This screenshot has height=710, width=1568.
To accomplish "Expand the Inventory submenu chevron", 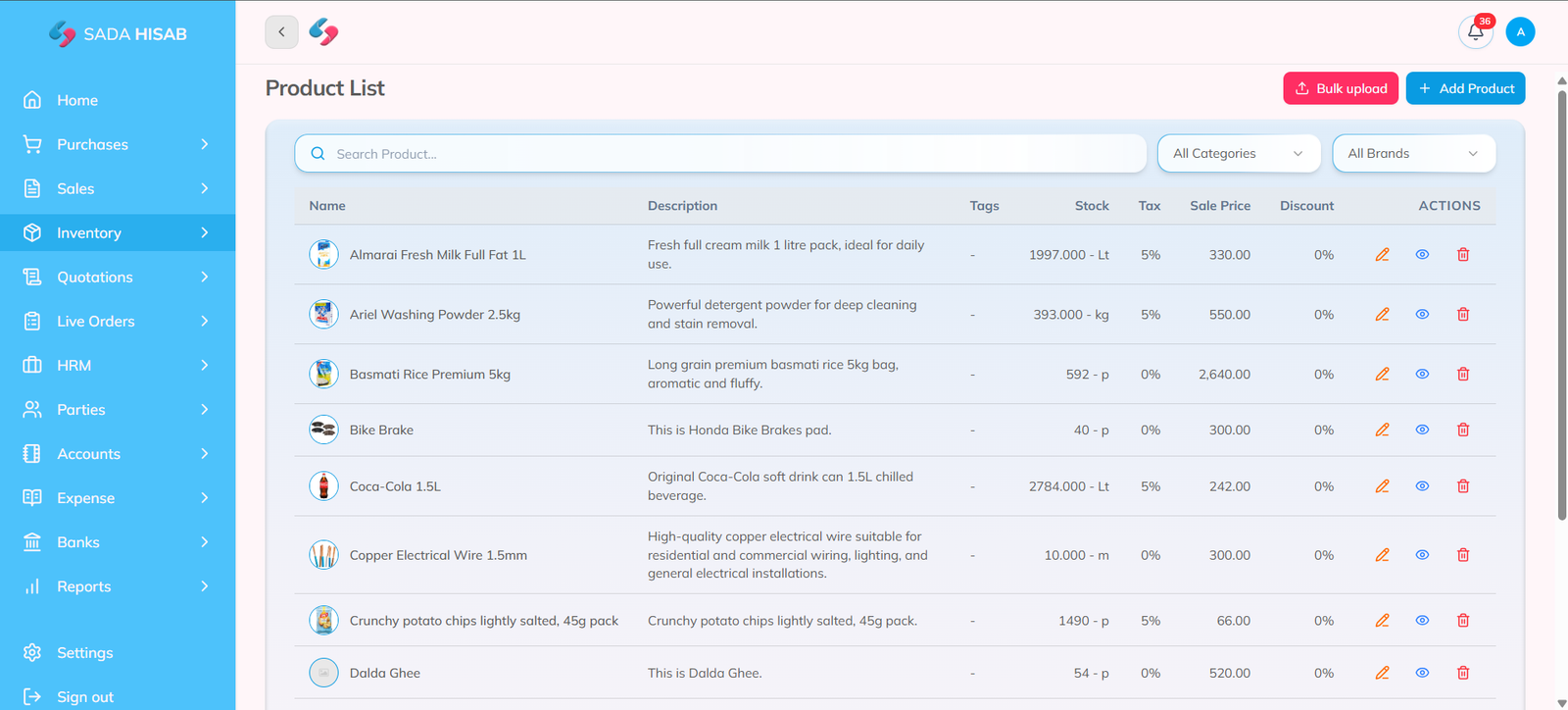I will (x=204, y=232).
